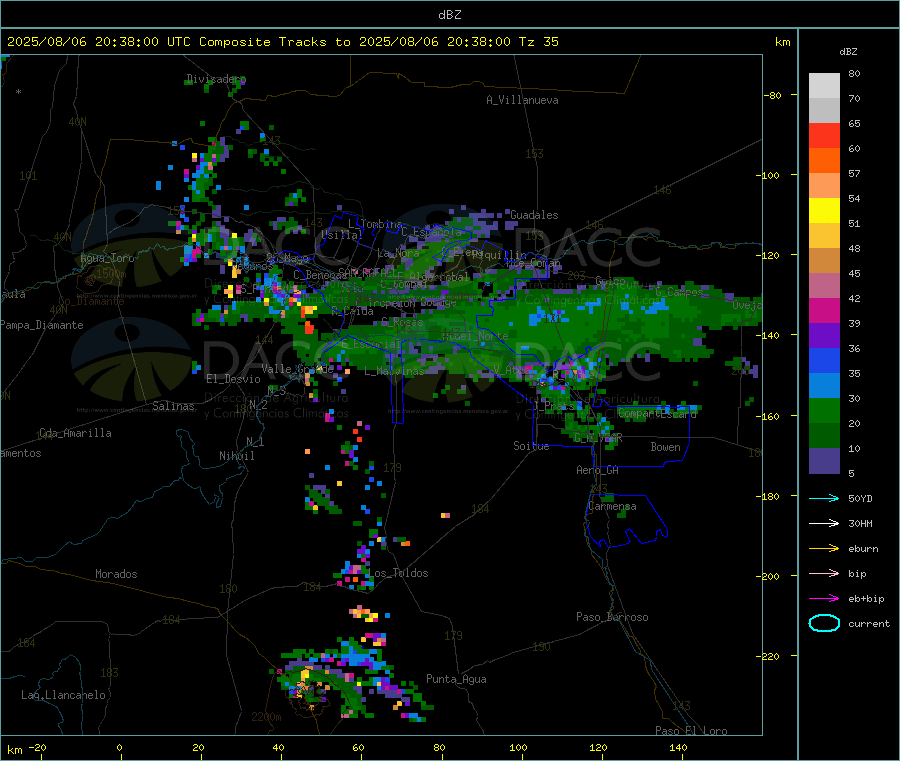Viewport: 900px width, 761px height.
Task: Click the 'Aero_GA' place label
Action: point(597,470)
